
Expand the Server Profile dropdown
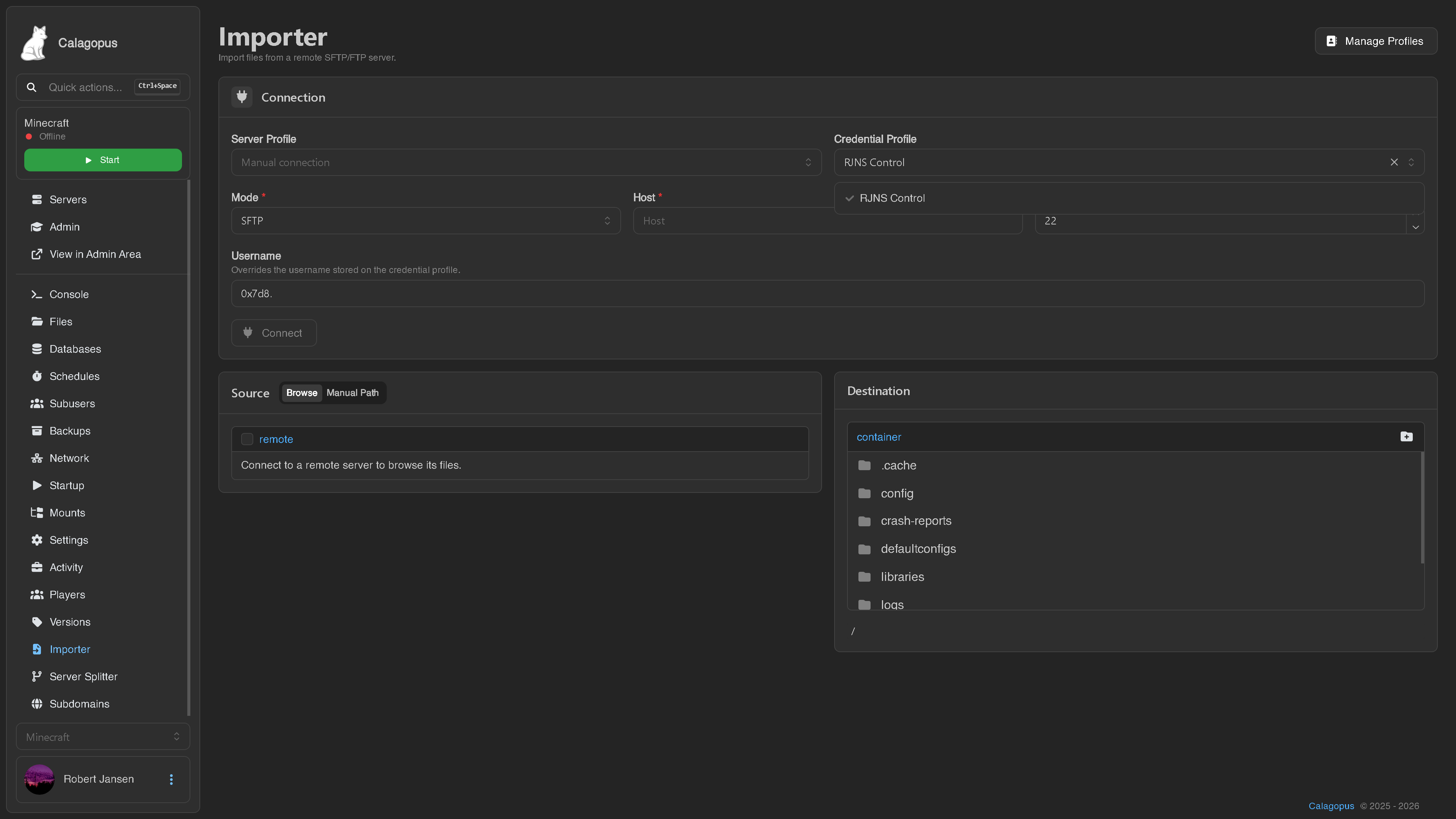point(526,162)
